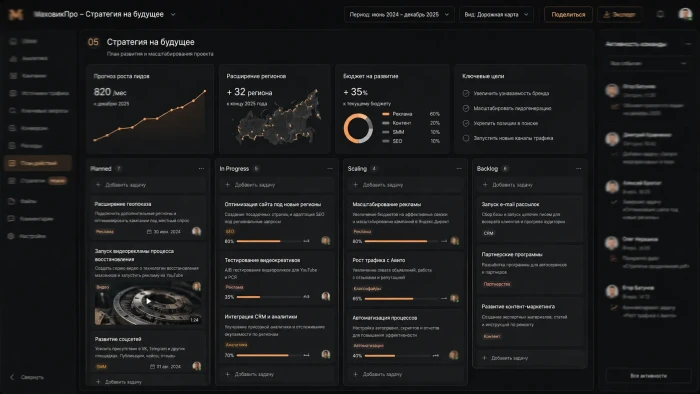
Task: Open the activity filter Все события dropdown
Action: coord(648,63)
